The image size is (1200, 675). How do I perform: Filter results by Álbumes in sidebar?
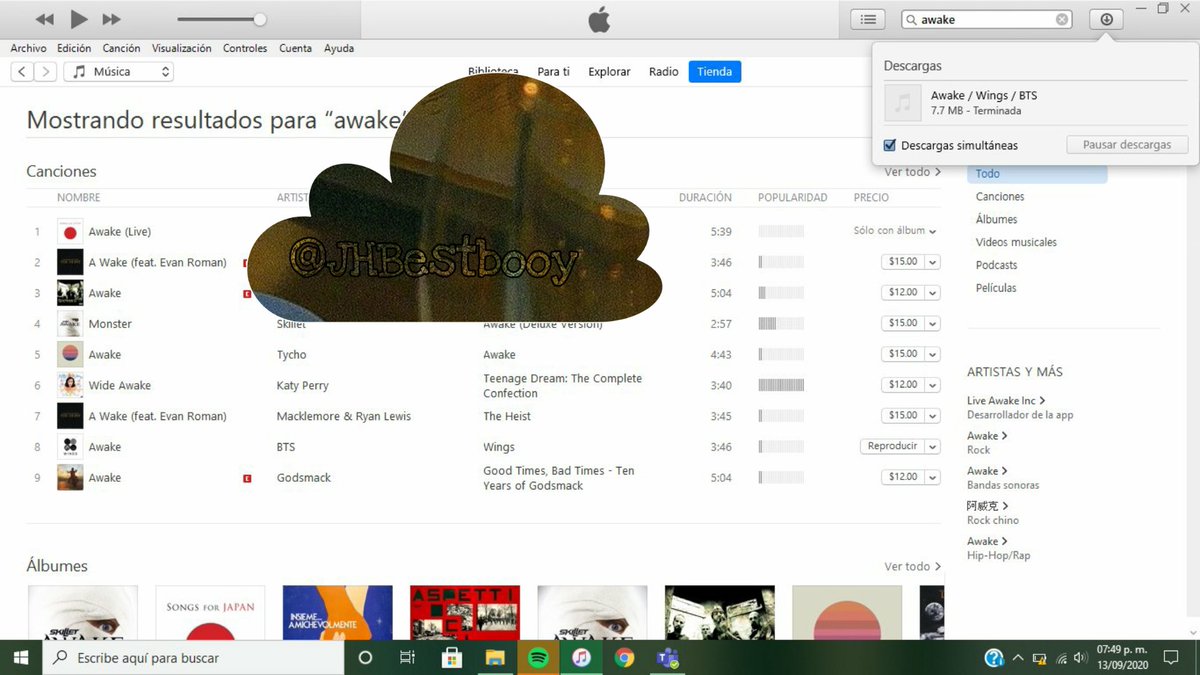(996, 220)
